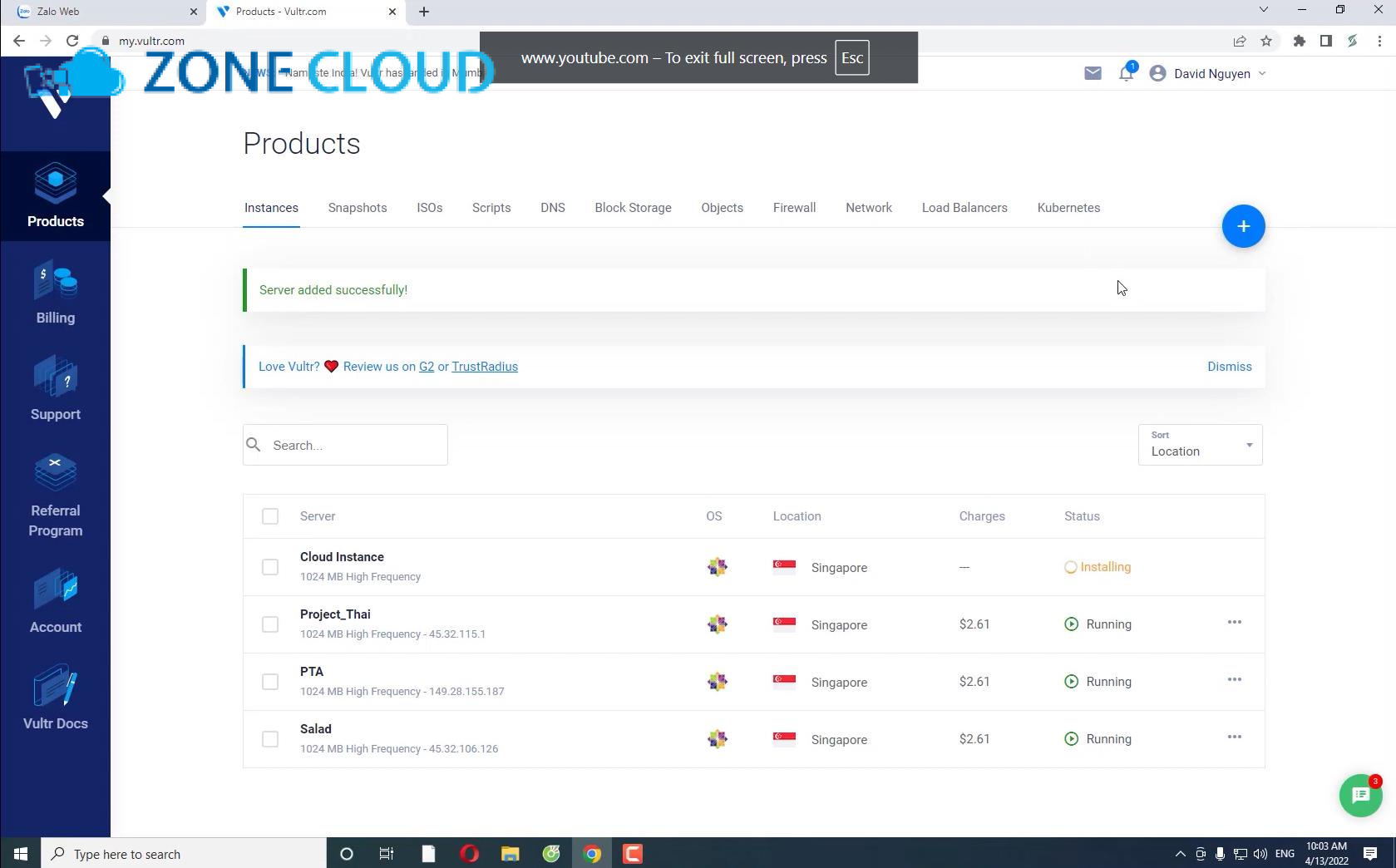Image resolution: width=1396 pixels, height=868 pixels.
Task: Open the Referral Program page
Action: [55, 495]
